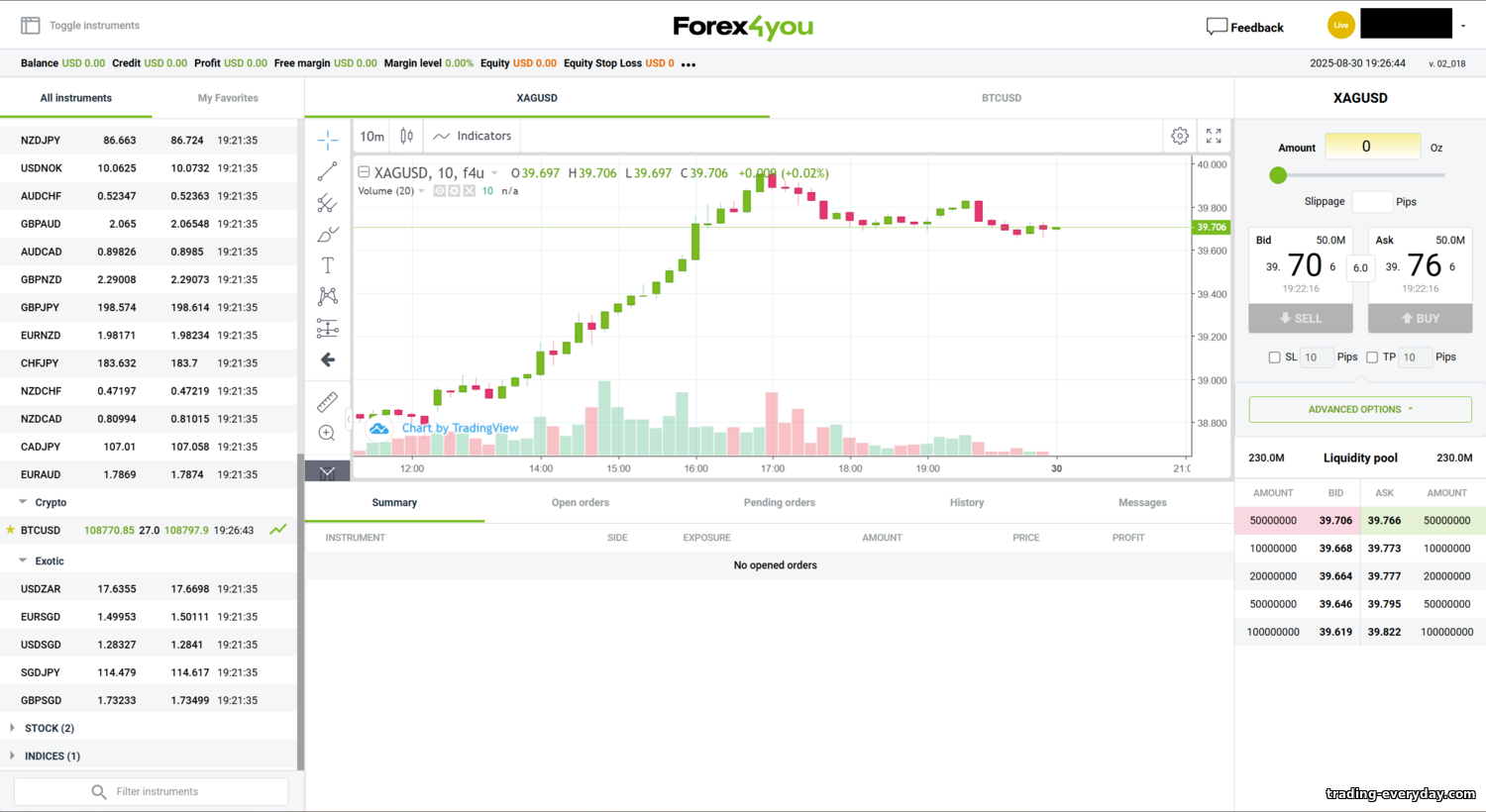The width and height of the screenshot is (1486, 812).
Task: Enable the TP take profit checkbox
Action: pyautogui.click(x=1372, y=357)
